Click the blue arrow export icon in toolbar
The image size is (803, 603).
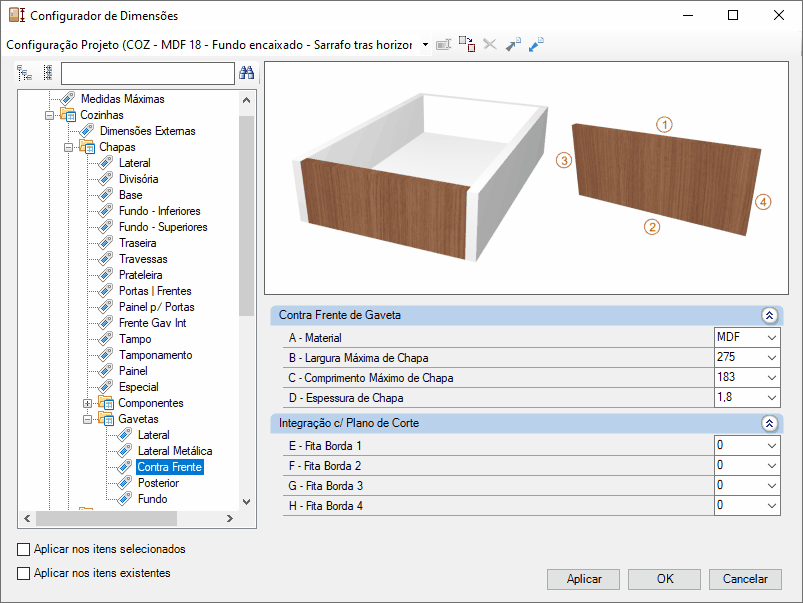click(x=536, y=45)
